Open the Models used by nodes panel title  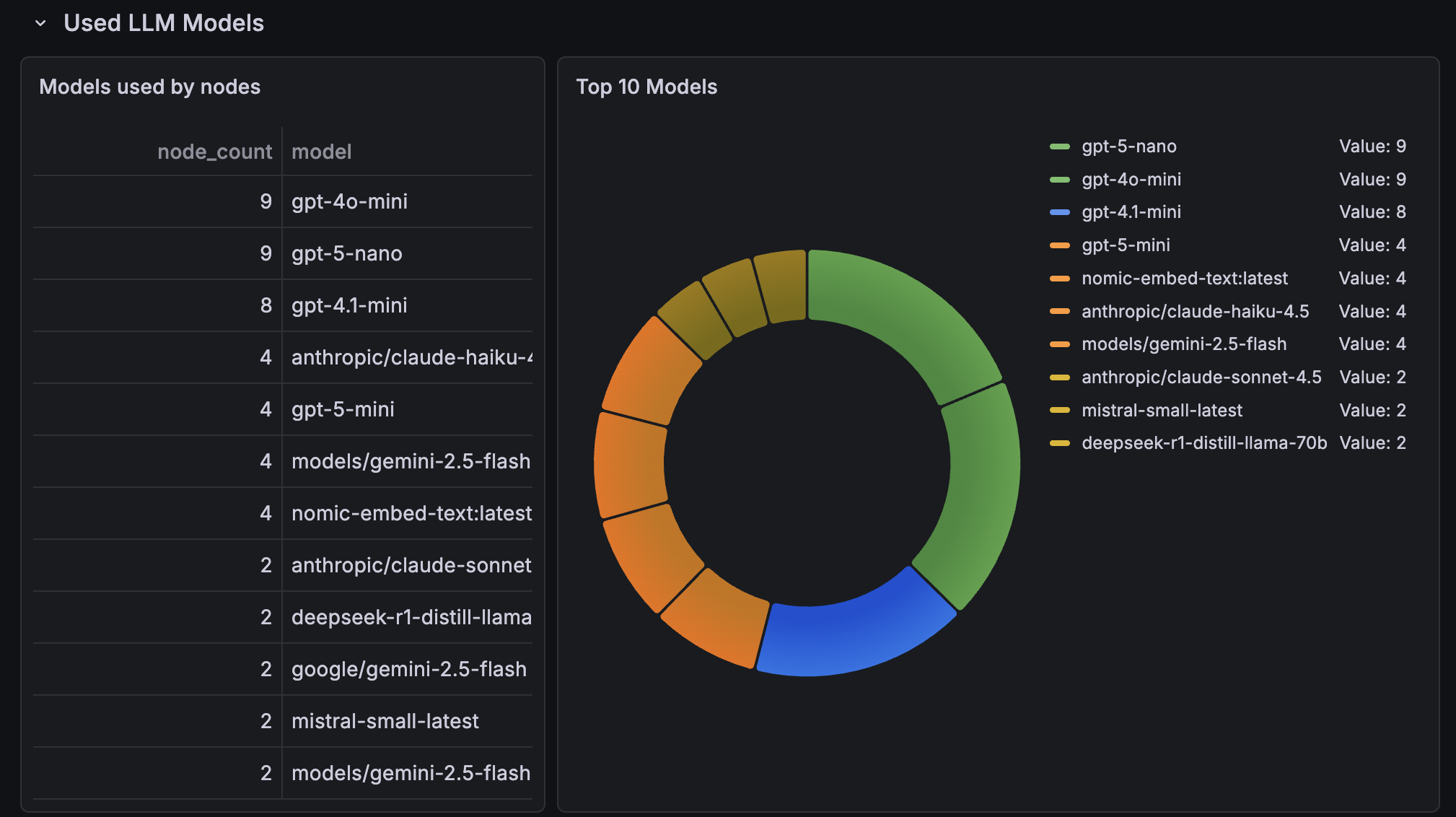[x=149, y=87]
